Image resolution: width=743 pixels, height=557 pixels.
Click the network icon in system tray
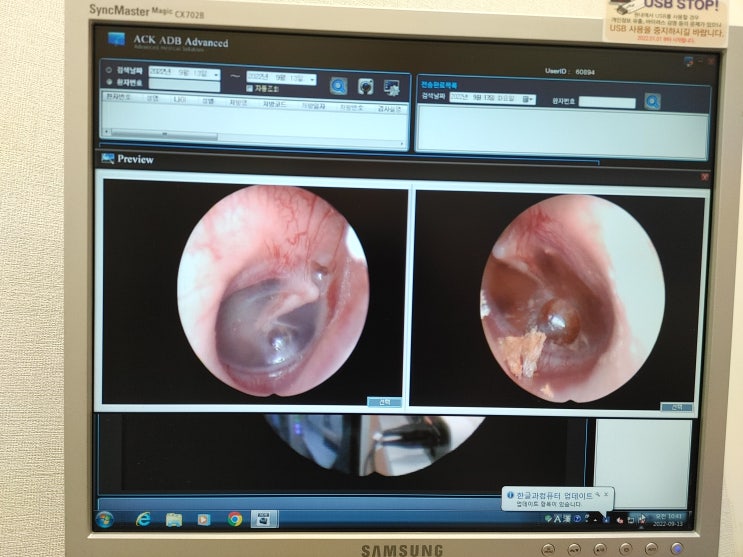click(x=631, y=520)
